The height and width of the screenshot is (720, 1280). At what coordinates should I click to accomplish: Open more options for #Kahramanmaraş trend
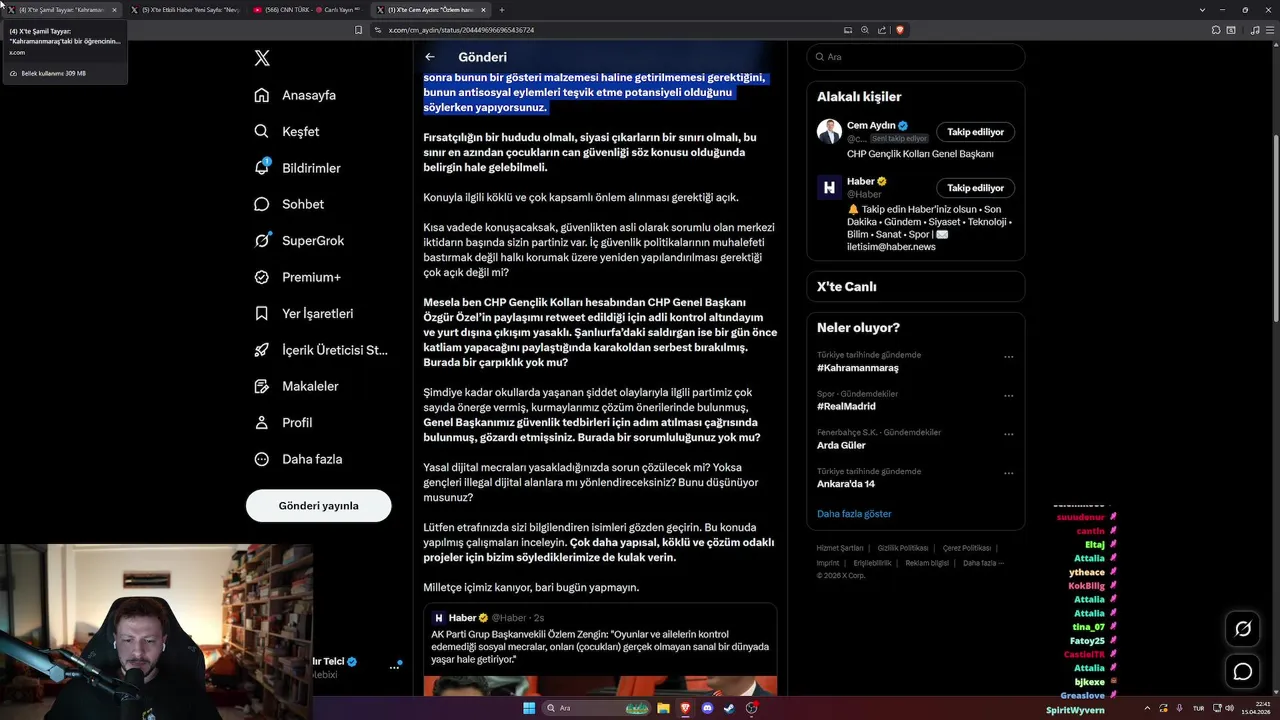(1008, 357)
